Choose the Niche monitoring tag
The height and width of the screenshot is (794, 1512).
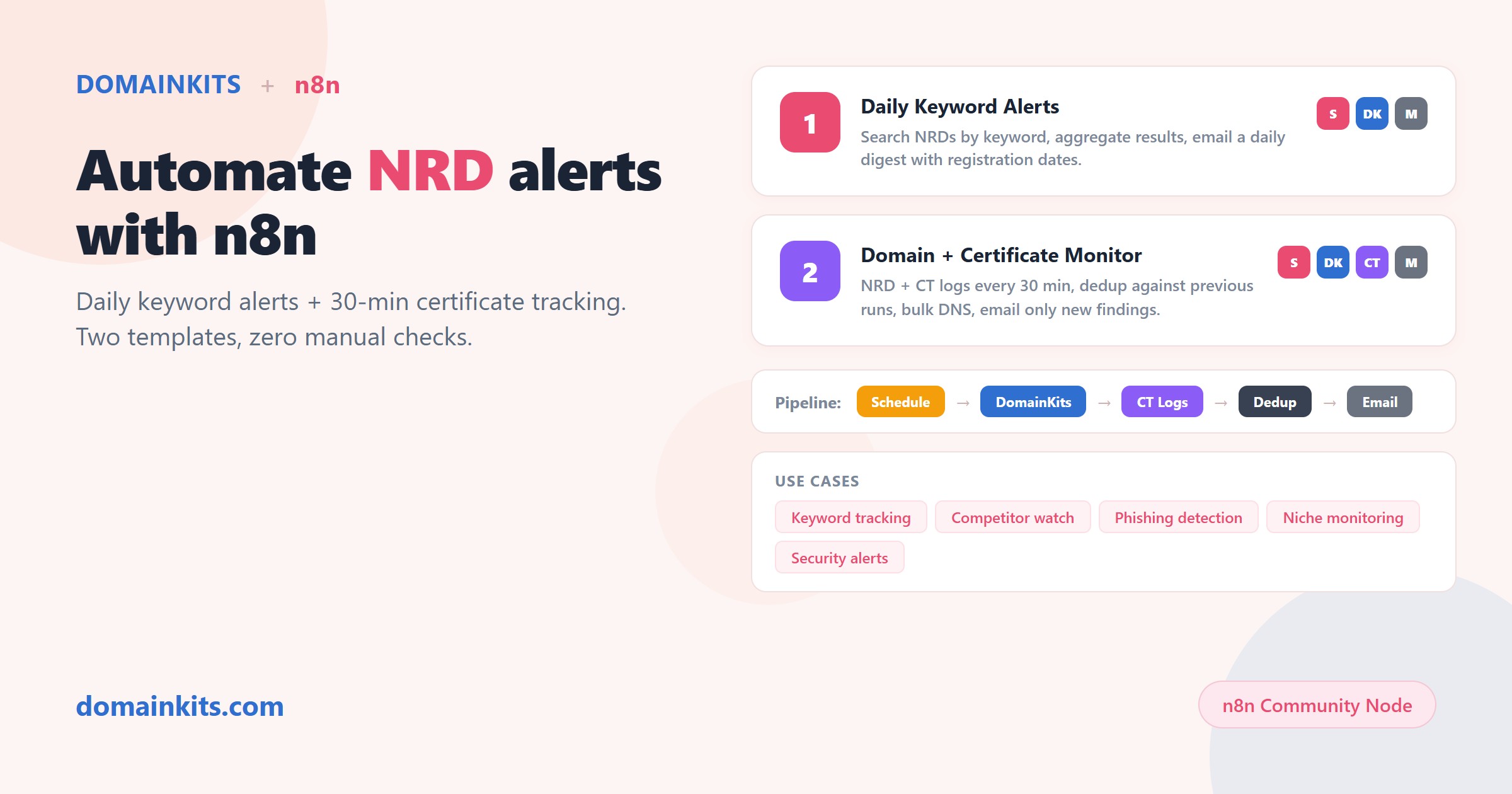1343,517
